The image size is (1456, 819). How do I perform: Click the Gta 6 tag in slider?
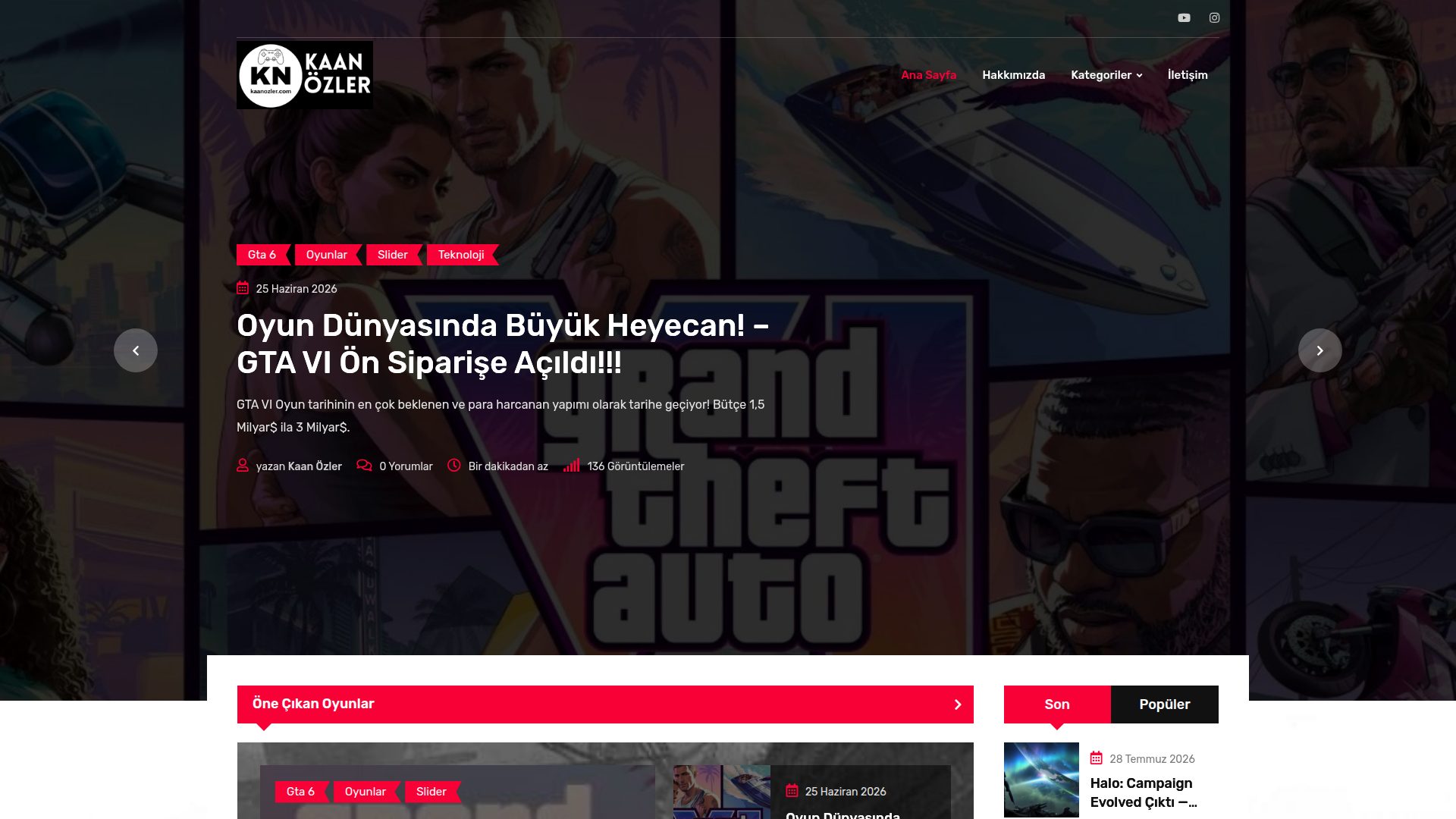[x=262, y=255]
